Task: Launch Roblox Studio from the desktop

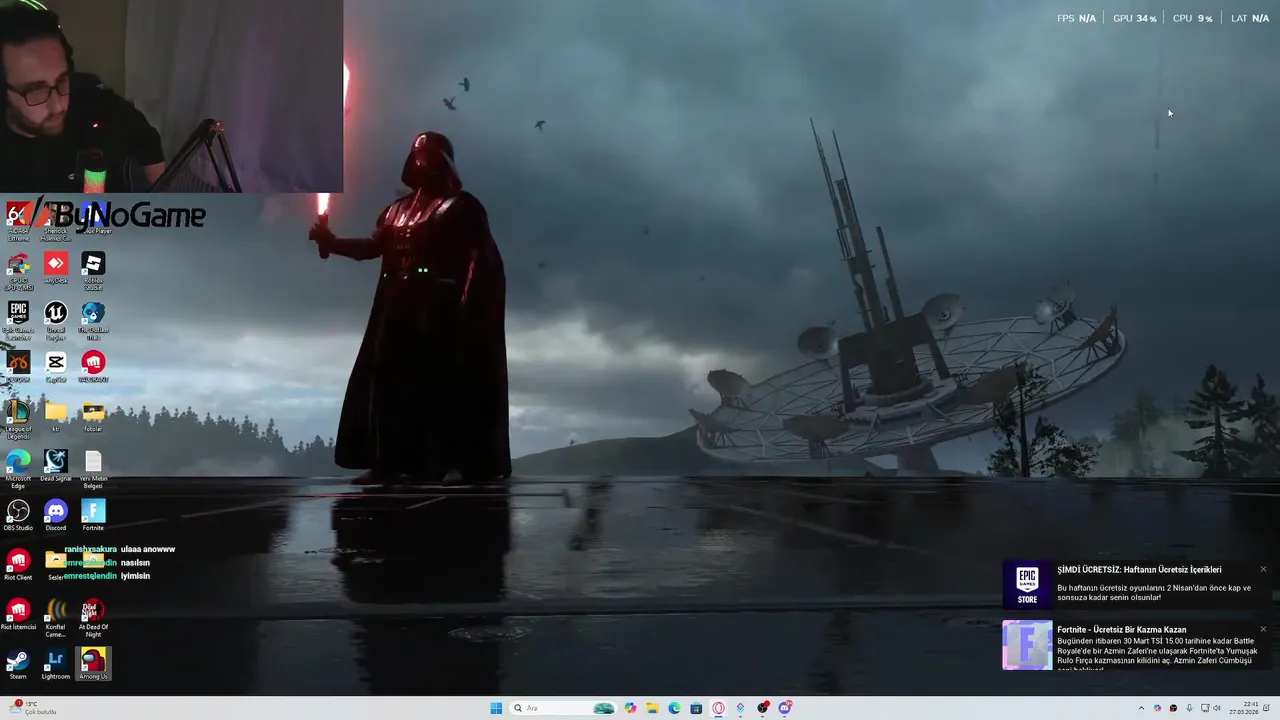Action: [93, 270]
